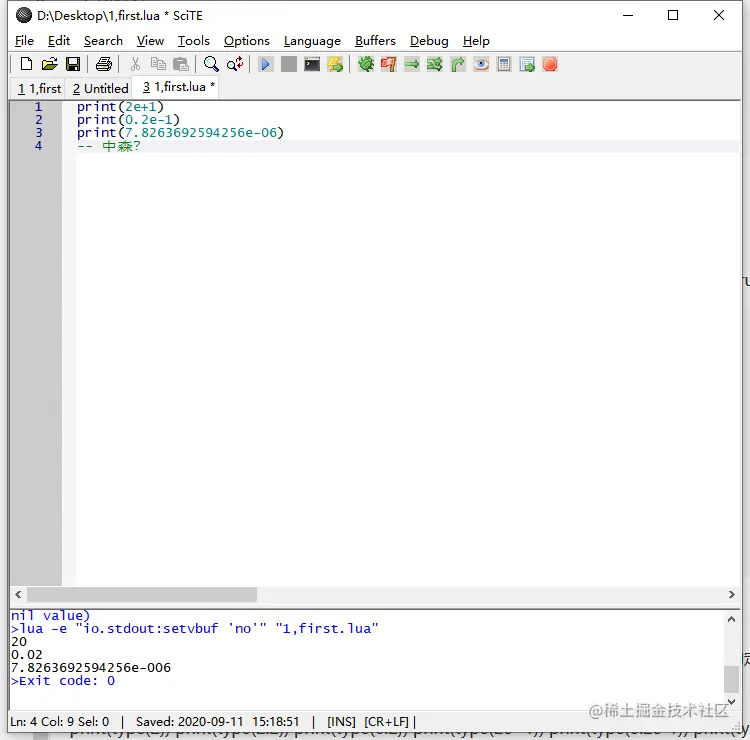This screenshot has width=750, height=740.
Task: Click the lua command line in output
Action: [x=195, y=629]
